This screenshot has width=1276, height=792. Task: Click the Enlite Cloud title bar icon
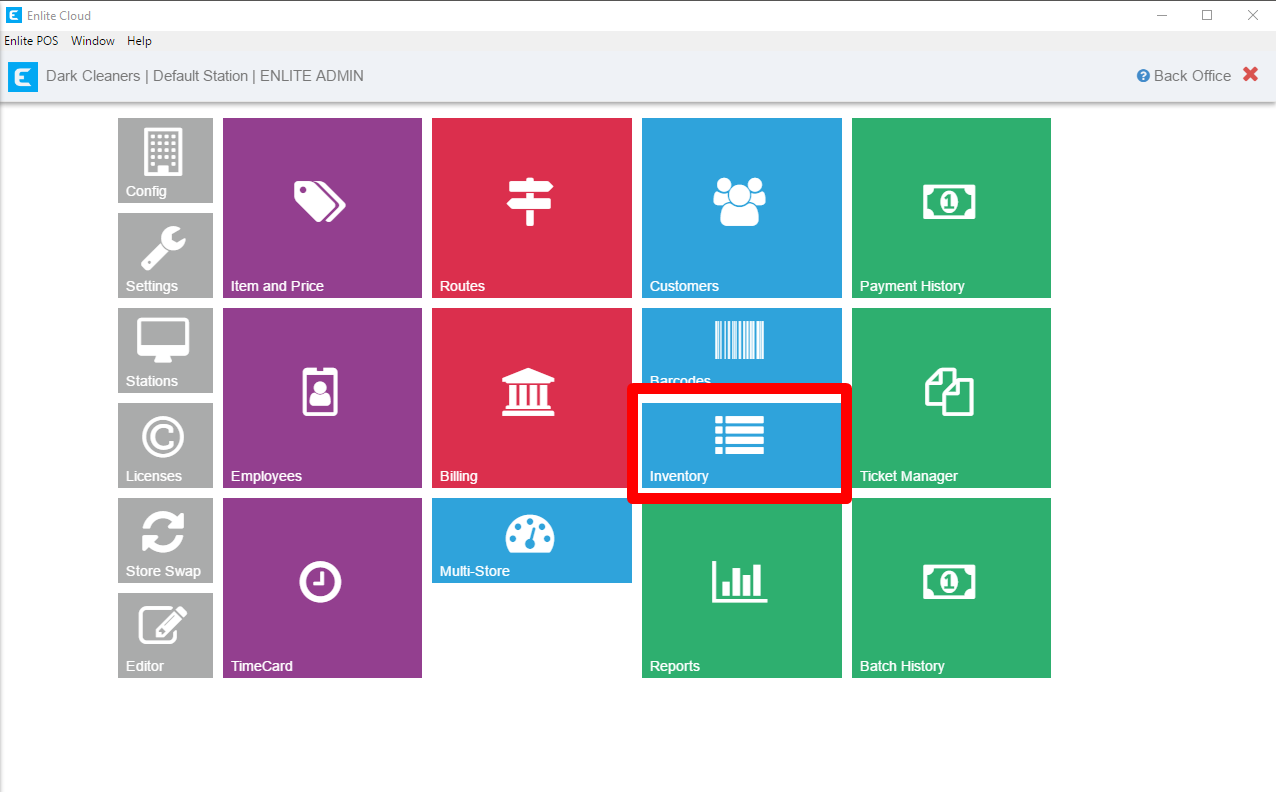tap(12, 15)
